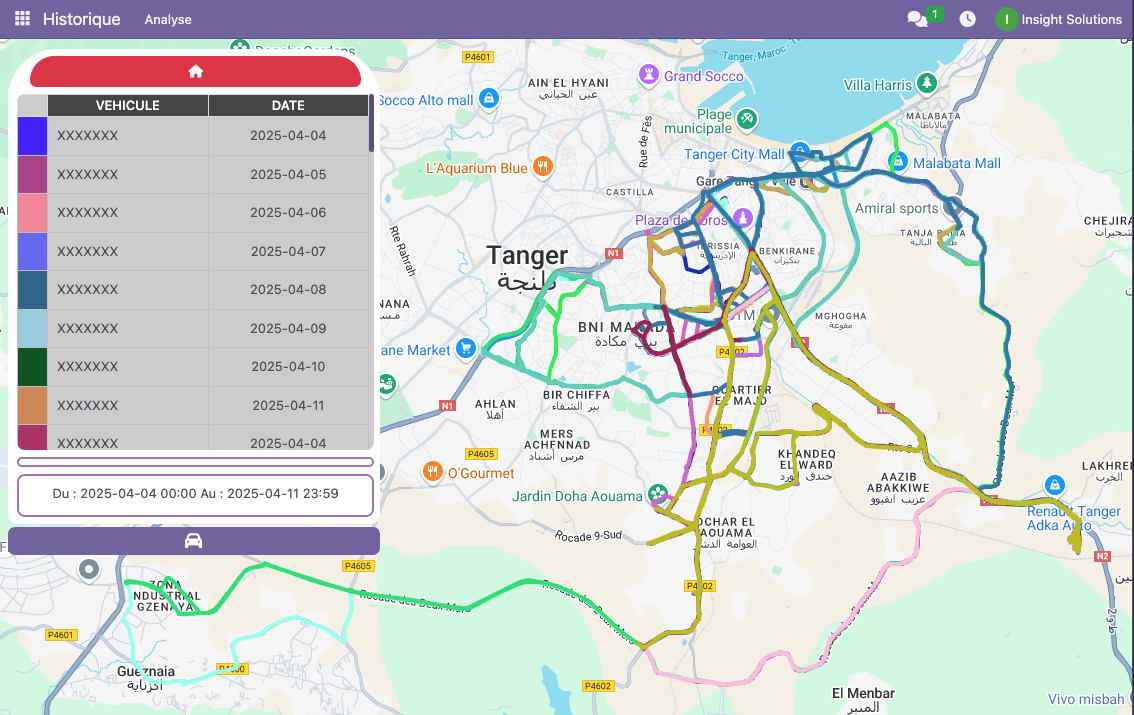Click the date range field Du 2025-04-04

(x=195, y=494)
